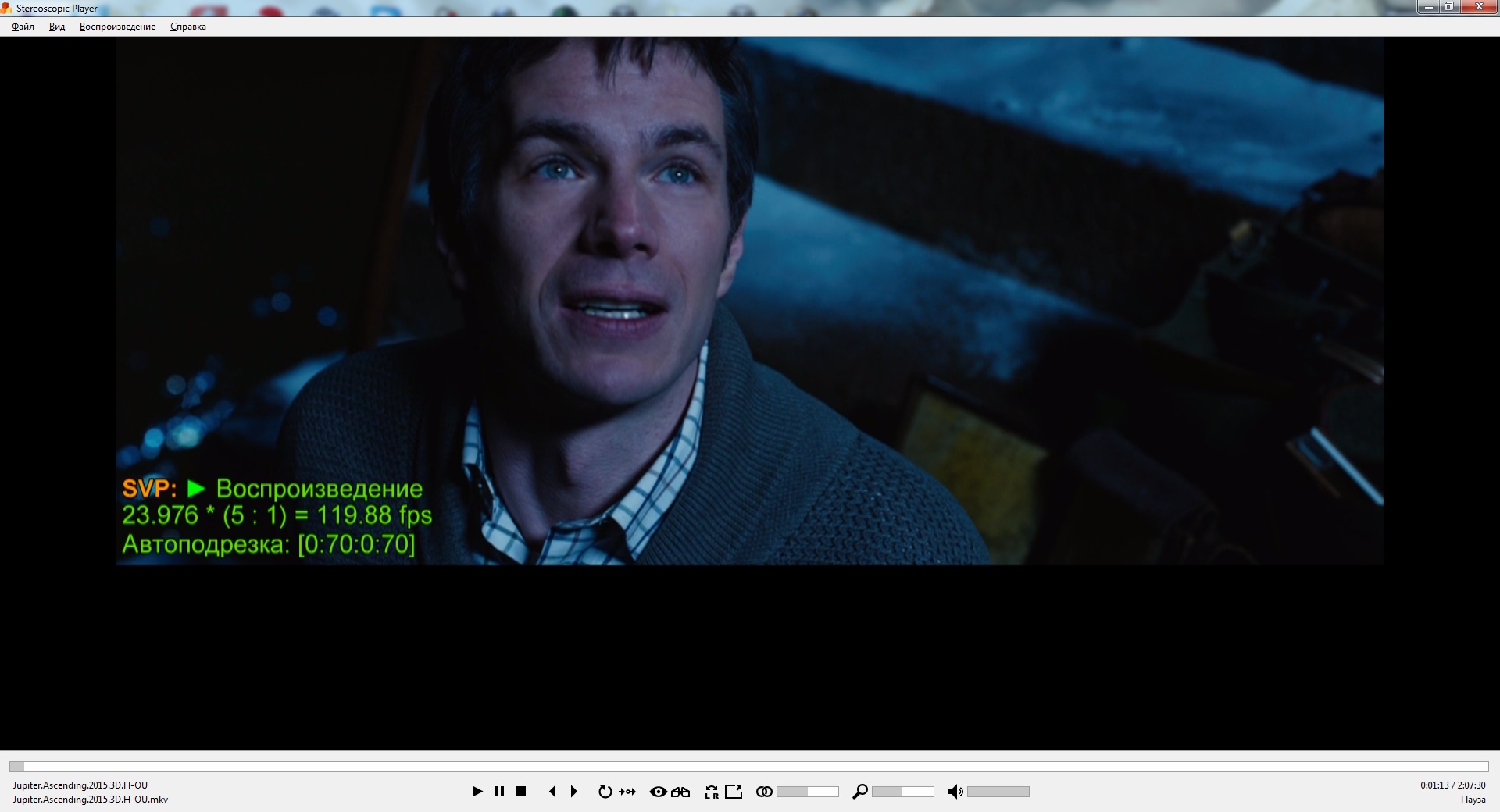Click the overlapping circles parallax icon
1500x812 pixels.
click(764, 792)
